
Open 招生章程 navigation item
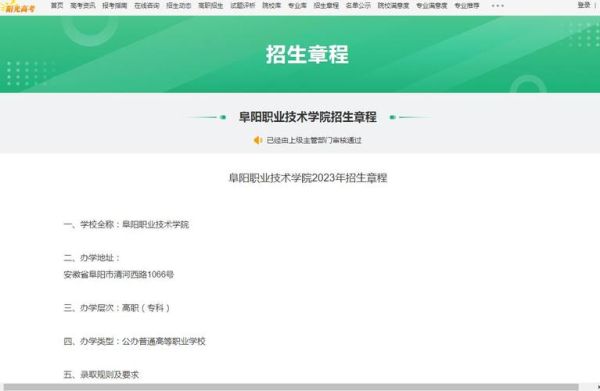[326, 6]
